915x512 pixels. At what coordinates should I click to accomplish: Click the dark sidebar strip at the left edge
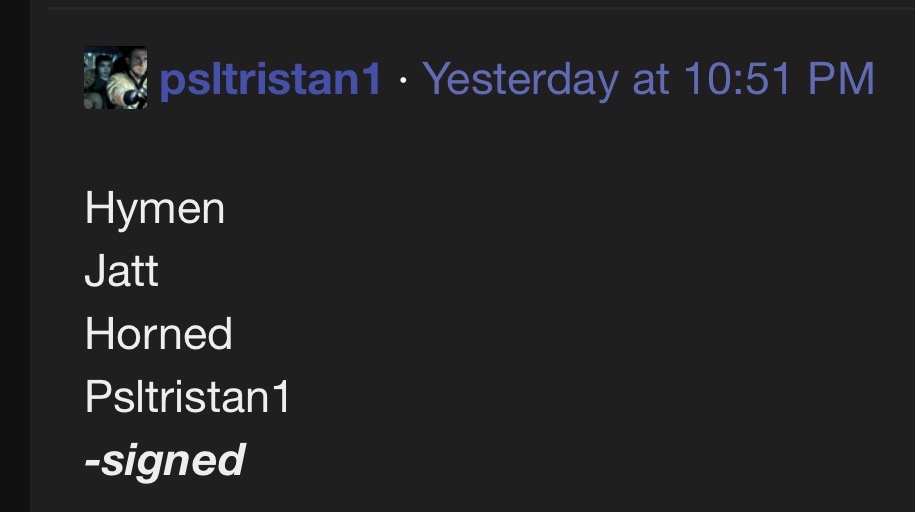click(x=15, y=256)
